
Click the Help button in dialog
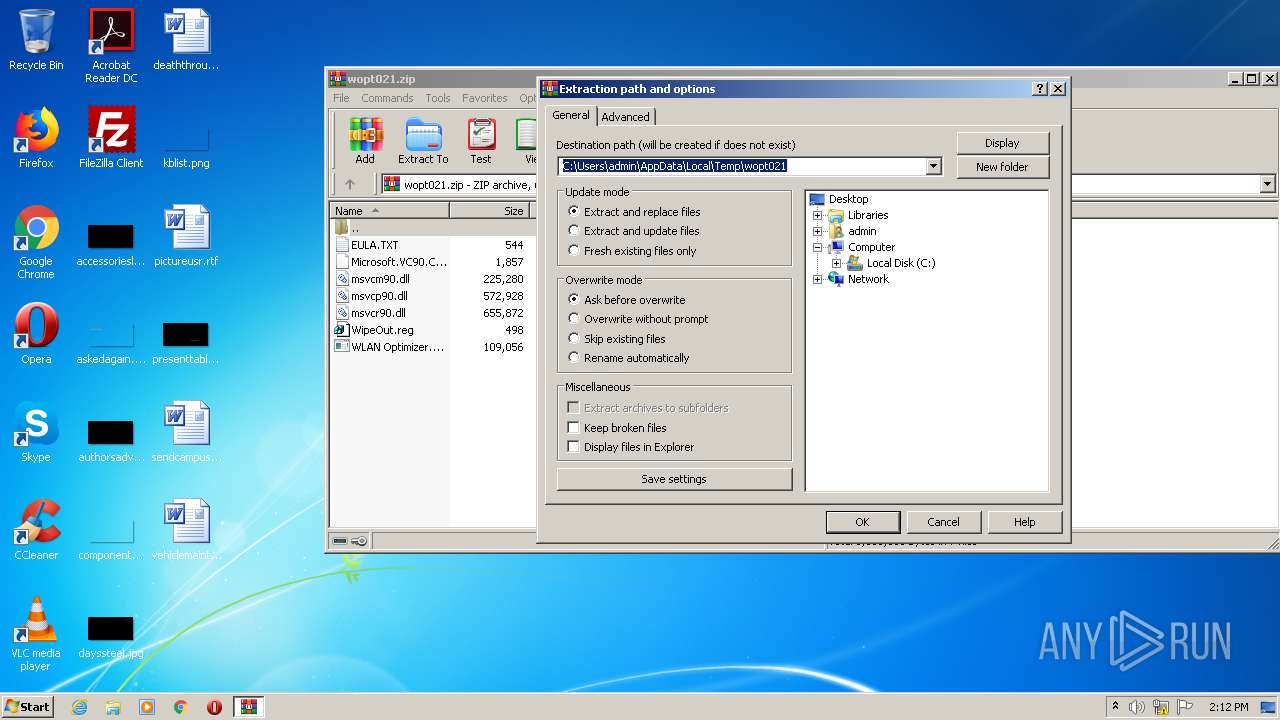pyautogui.click(x=1024, y=522)
